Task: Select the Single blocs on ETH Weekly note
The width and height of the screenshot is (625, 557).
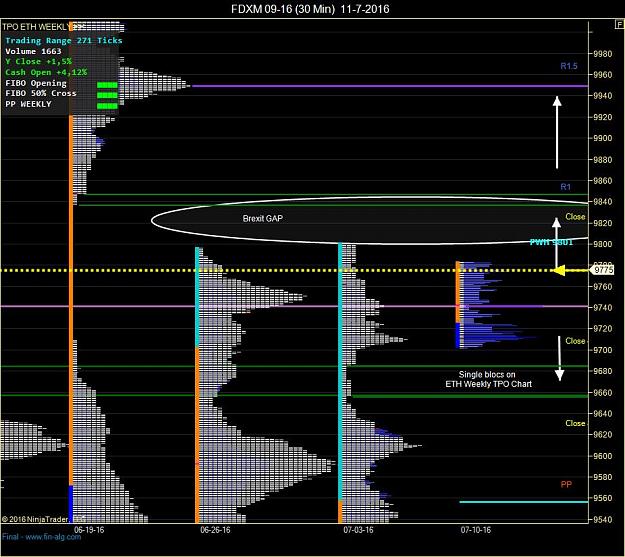Action: (x=488, y=379)
